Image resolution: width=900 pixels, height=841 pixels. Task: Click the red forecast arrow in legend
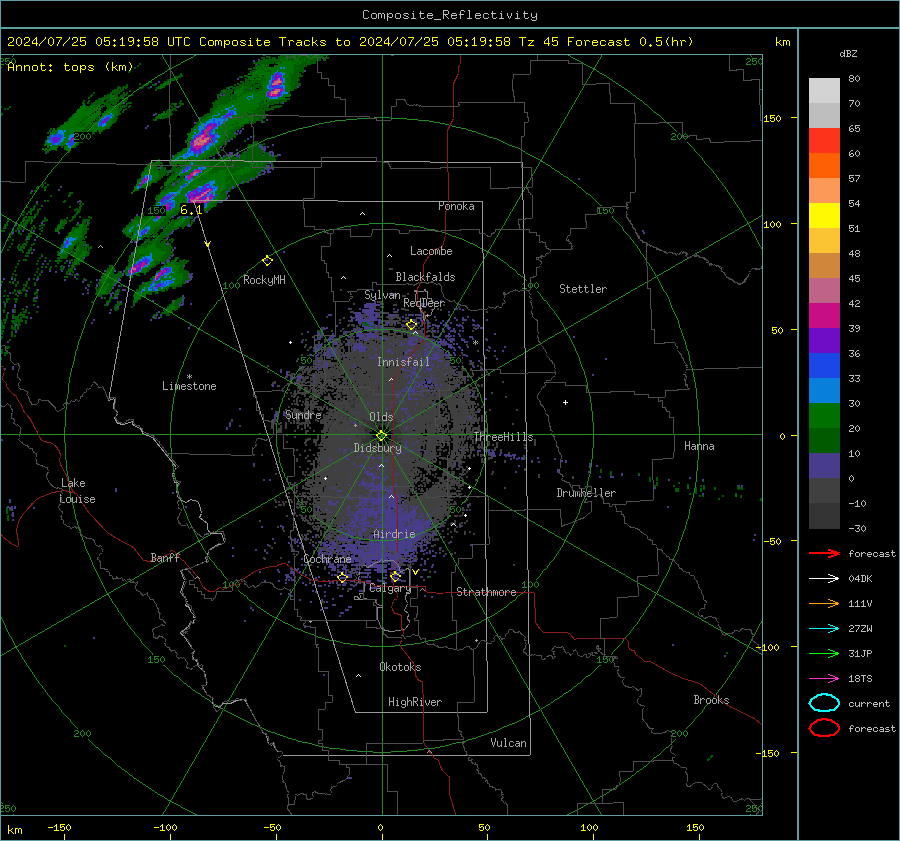[824, 553]
